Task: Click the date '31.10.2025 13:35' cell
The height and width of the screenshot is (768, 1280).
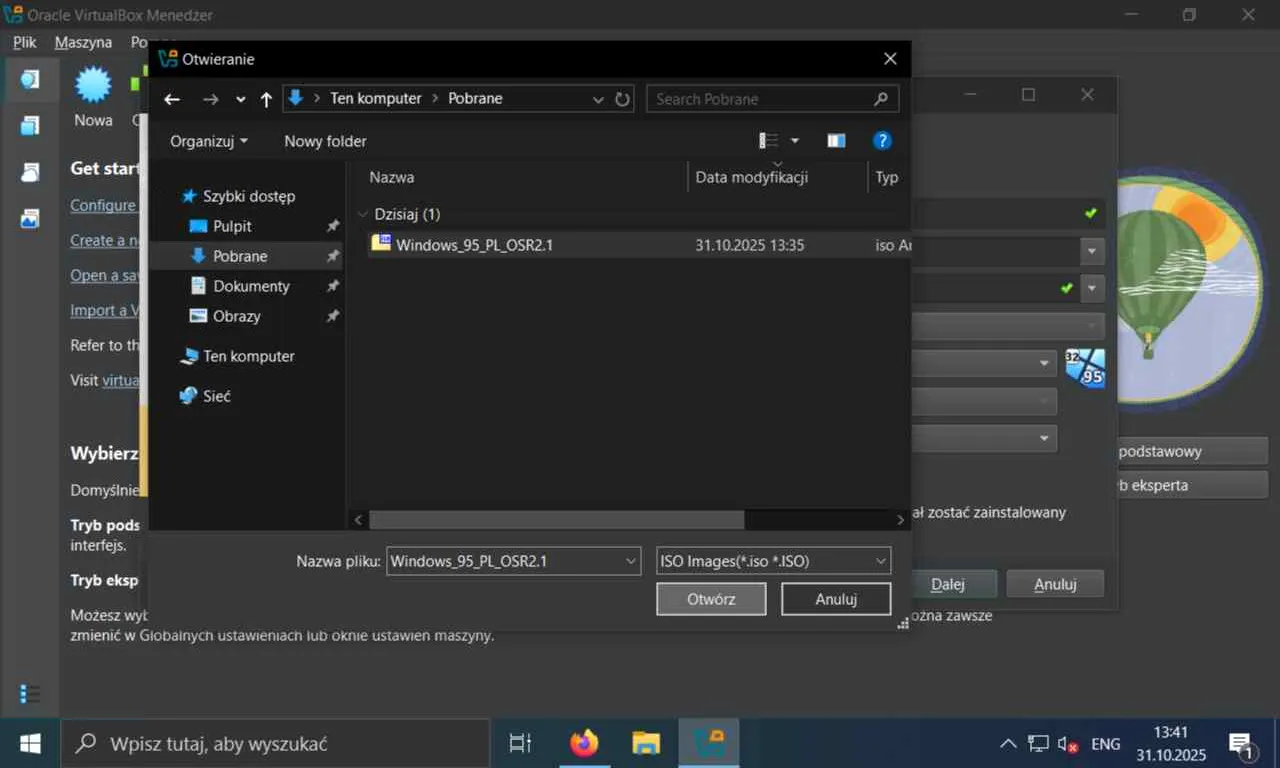Action: coord(750,245)
